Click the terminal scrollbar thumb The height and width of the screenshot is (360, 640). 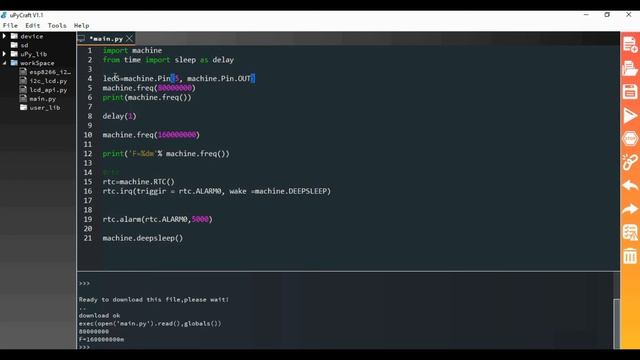616,323
